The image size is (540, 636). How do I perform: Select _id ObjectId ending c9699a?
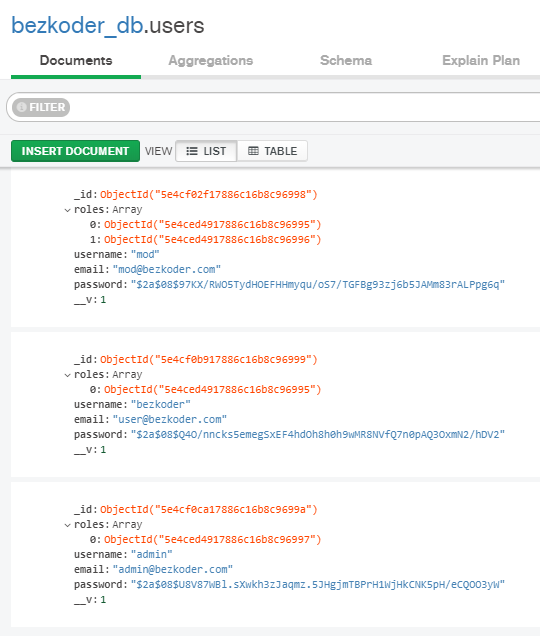[209, 510]
